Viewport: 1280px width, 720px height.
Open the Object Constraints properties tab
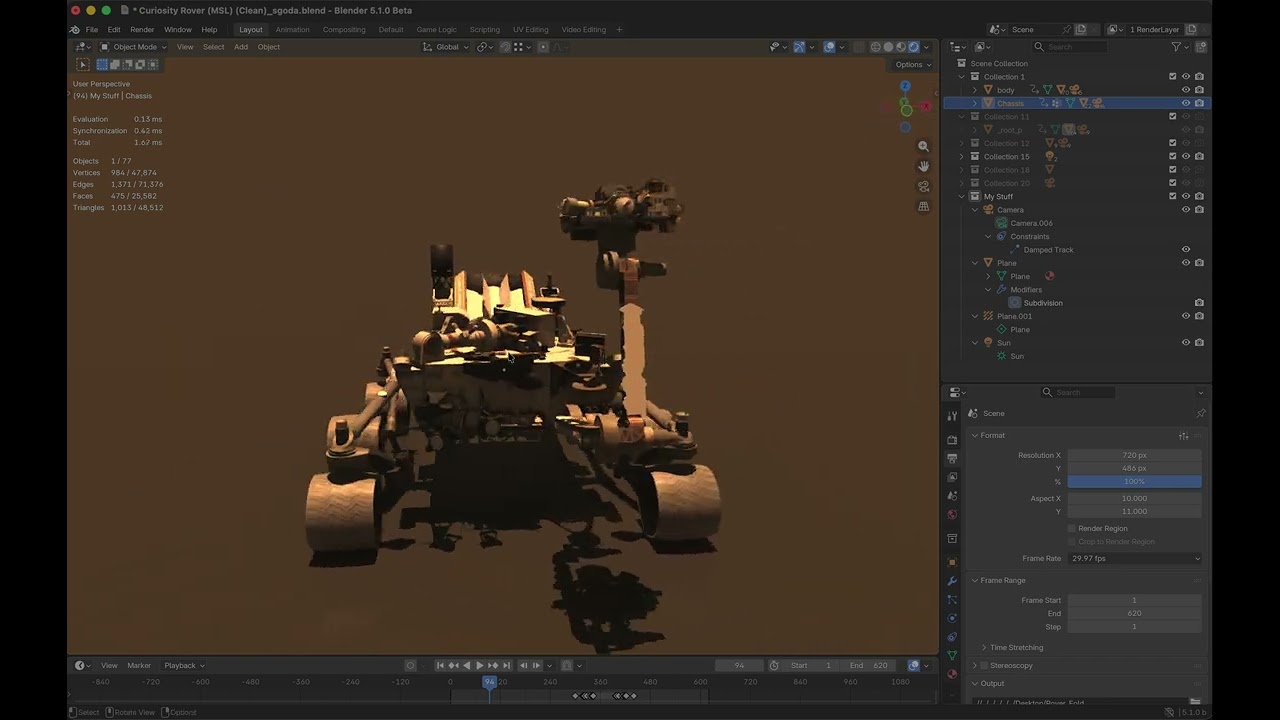pyautogui.click(x=952, y=637)
